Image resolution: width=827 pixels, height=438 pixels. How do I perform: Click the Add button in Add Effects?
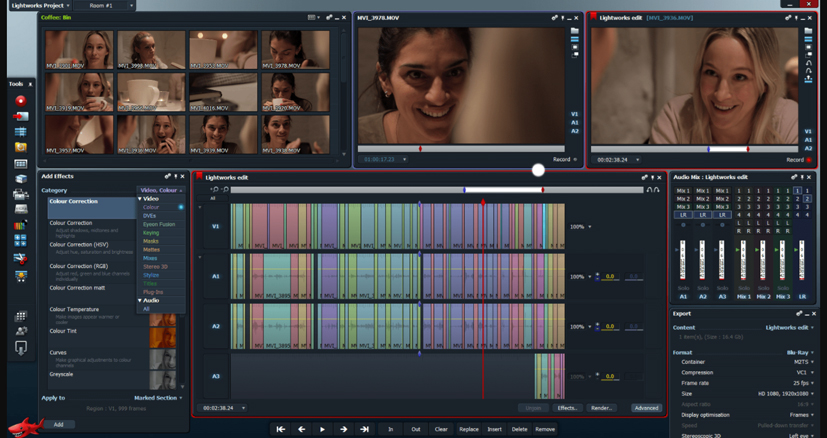(x=58, y=424)
